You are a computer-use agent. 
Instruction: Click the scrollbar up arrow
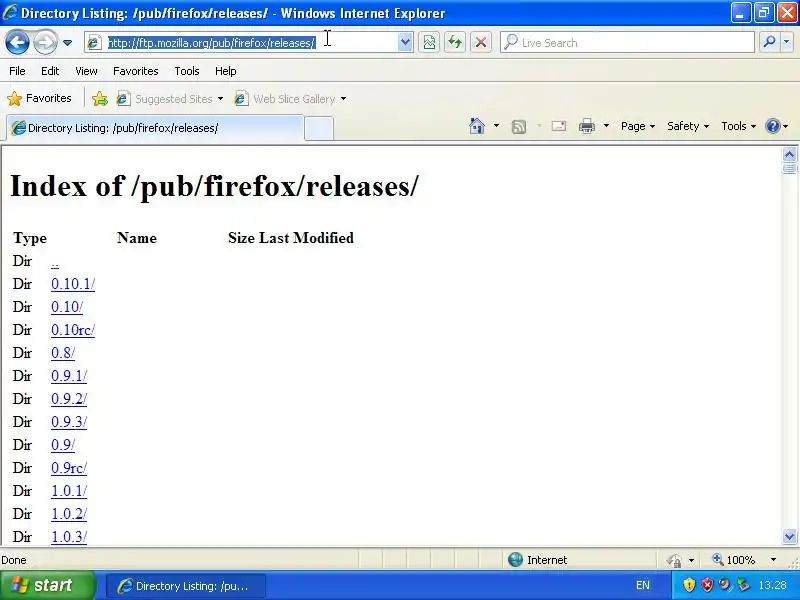[x=789, y=154]
